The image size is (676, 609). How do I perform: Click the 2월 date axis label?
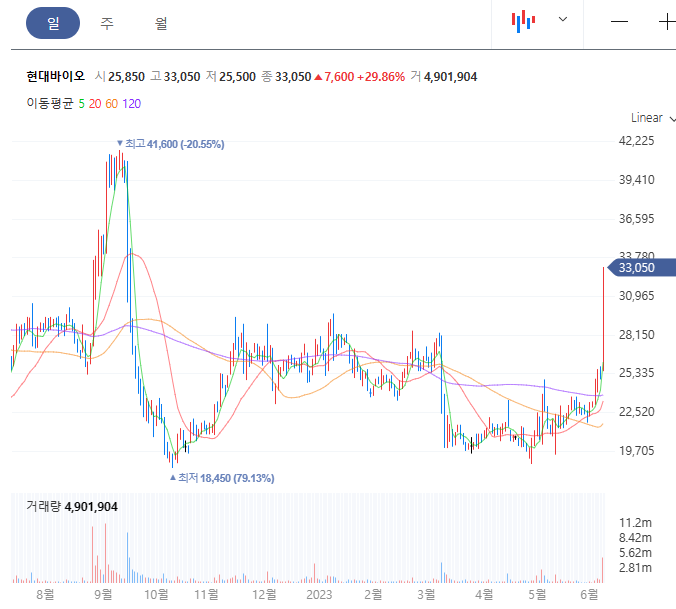tap(373, 595)
